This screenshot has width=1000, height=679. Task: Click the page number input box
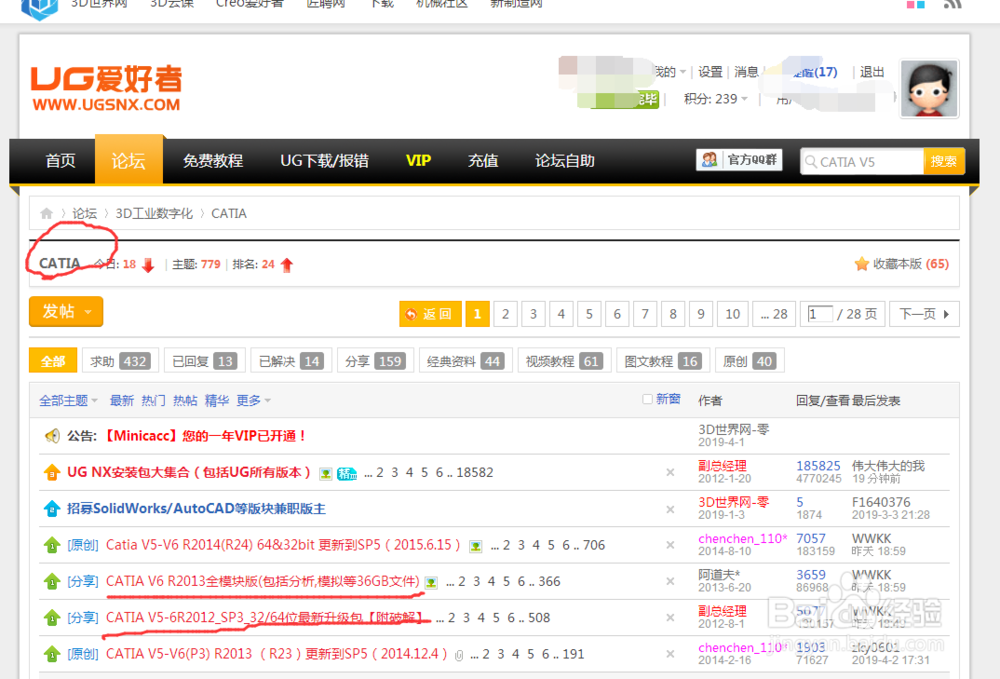click(x=820, y=314)
